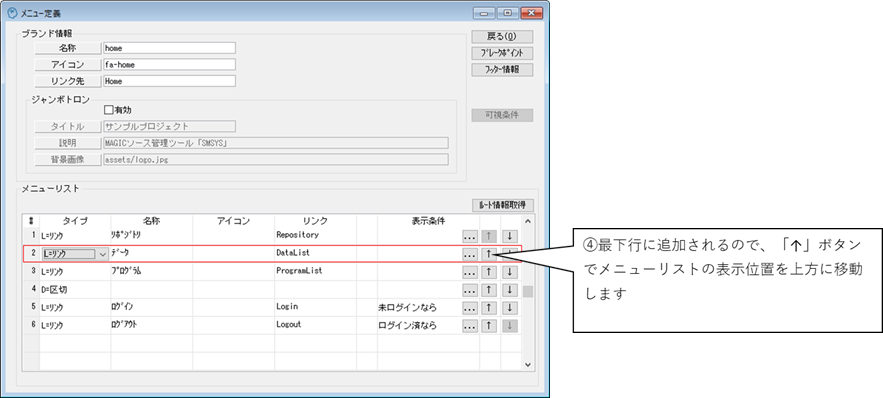Screen dimensions: 883x398
Task: Move the Login row up
Action: [x=488, y=308]
